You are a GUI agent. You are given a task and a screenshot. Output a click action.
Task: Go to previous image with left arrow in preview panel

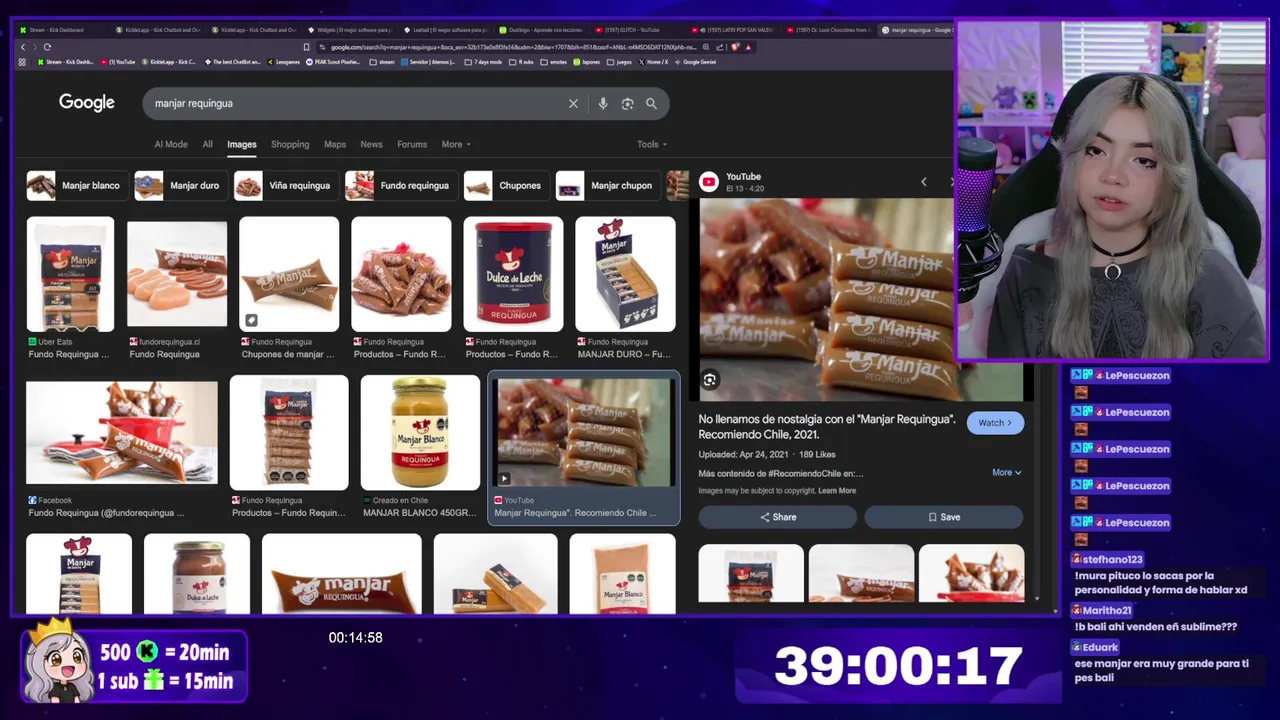click(x=923, y=182)
